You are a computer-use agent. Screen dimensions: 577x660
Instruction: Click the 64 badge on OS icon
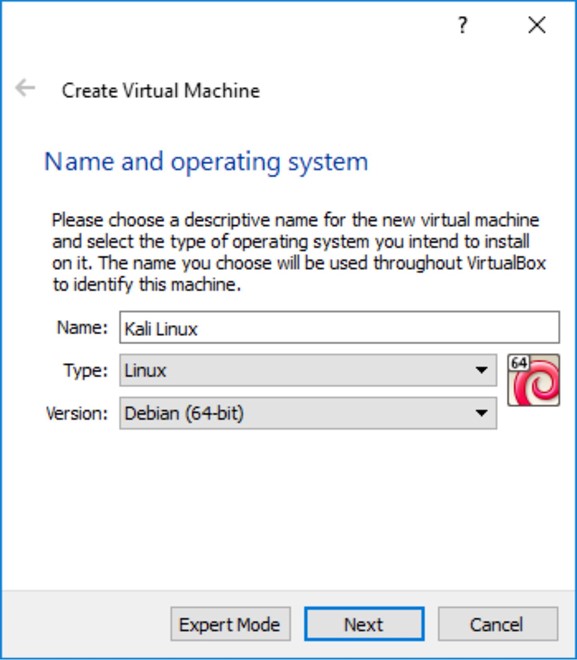tap(519, 362)
